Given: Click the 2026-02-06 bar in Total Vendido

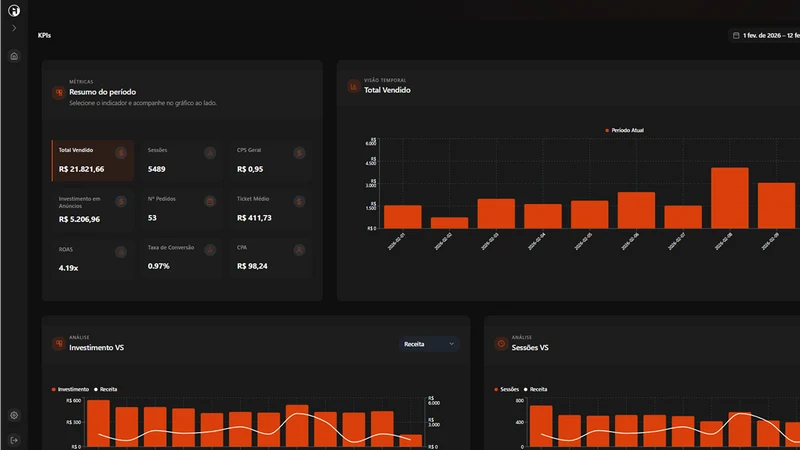Looking at the screenshot, I should [636, 210].
